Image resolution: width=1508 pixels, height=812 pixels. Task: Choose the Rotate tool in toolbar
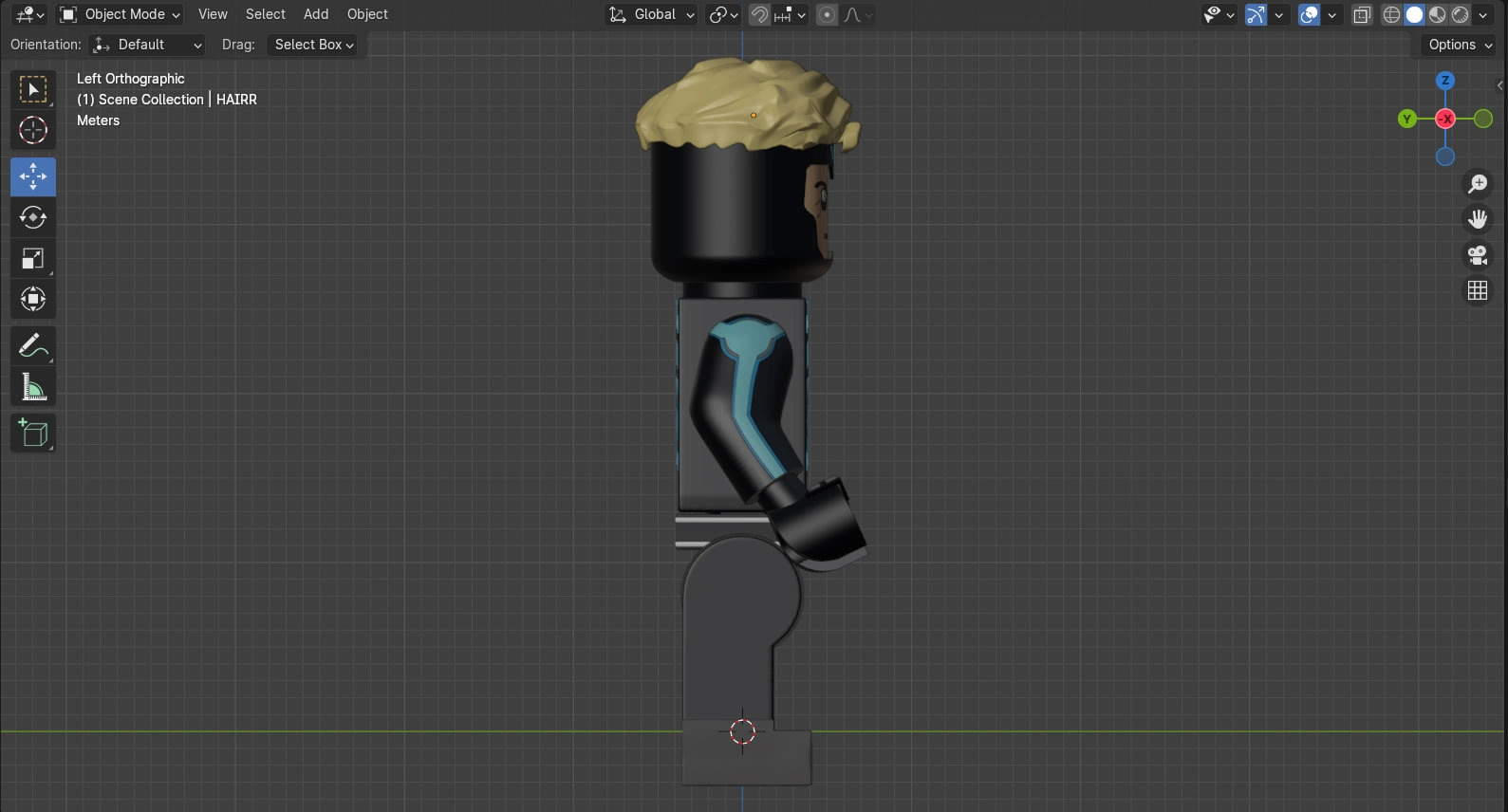tap(33, 218)
